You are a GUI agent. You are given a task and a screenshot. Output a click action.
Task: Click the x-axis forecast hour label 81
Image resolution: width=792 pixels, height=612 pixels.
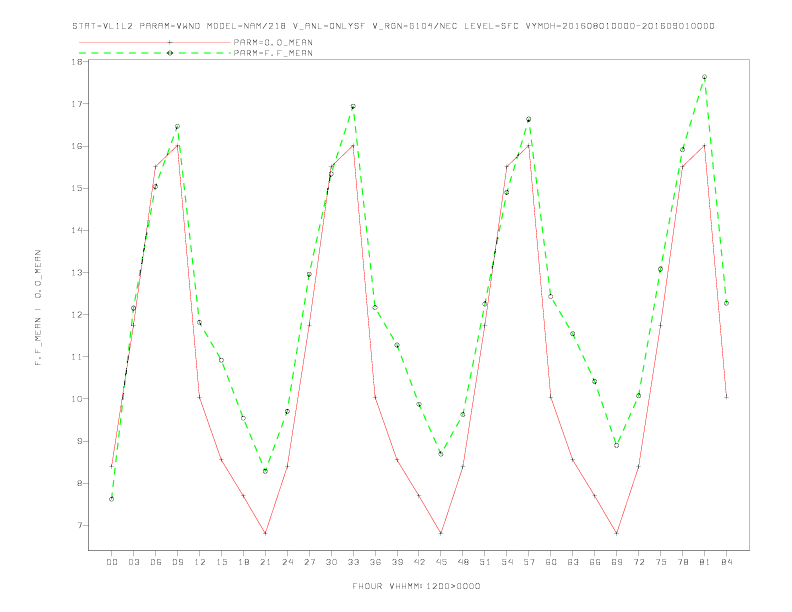coord(705,562)
